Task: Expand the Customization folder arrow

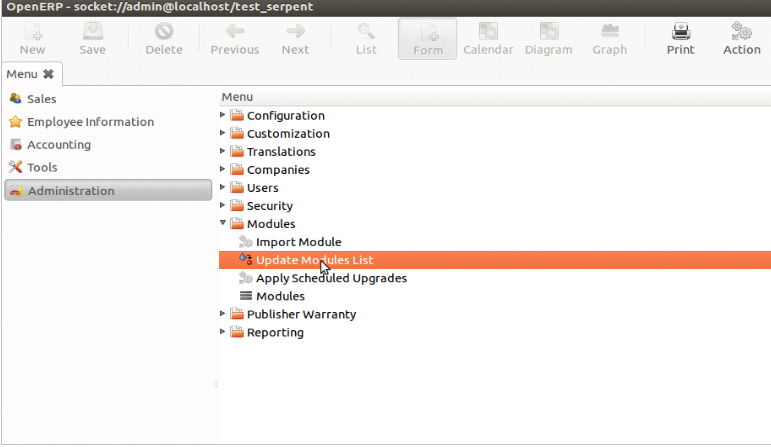Action: click(x=223, y=133)
